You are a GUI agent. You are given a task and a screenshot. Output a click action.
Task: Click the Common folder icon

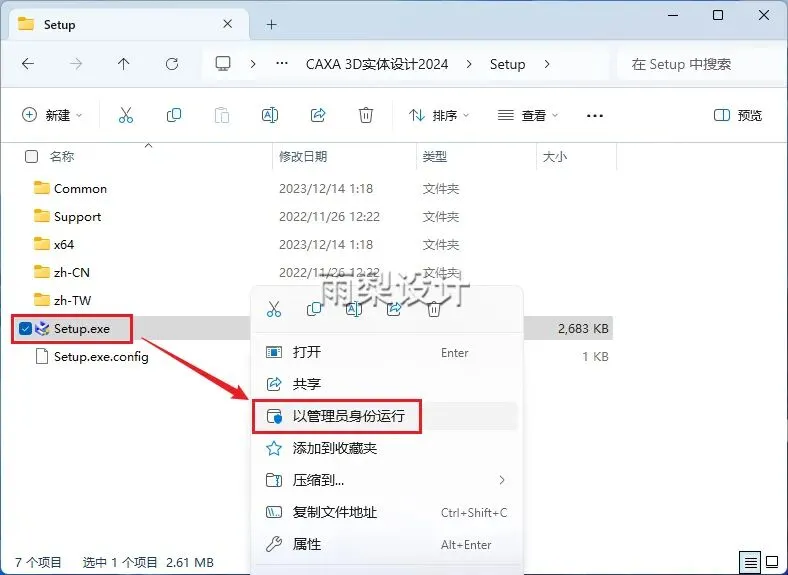point(42,188)
